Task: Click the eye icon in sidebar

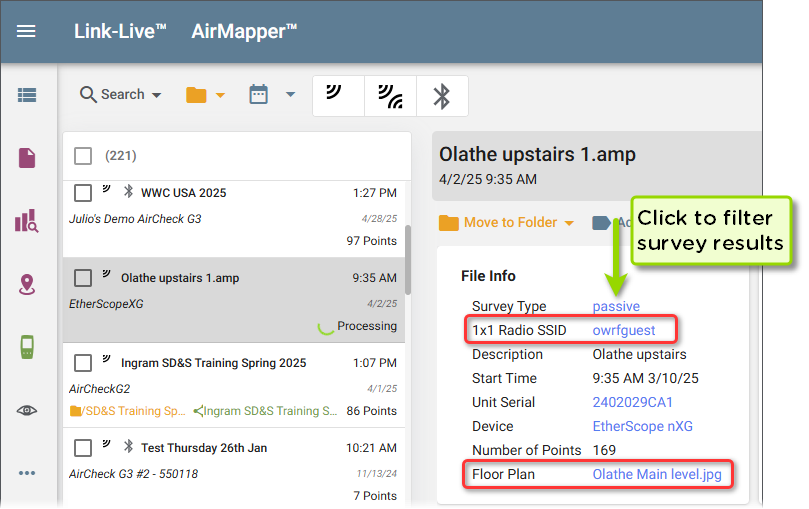Action: tap(27, 410)
